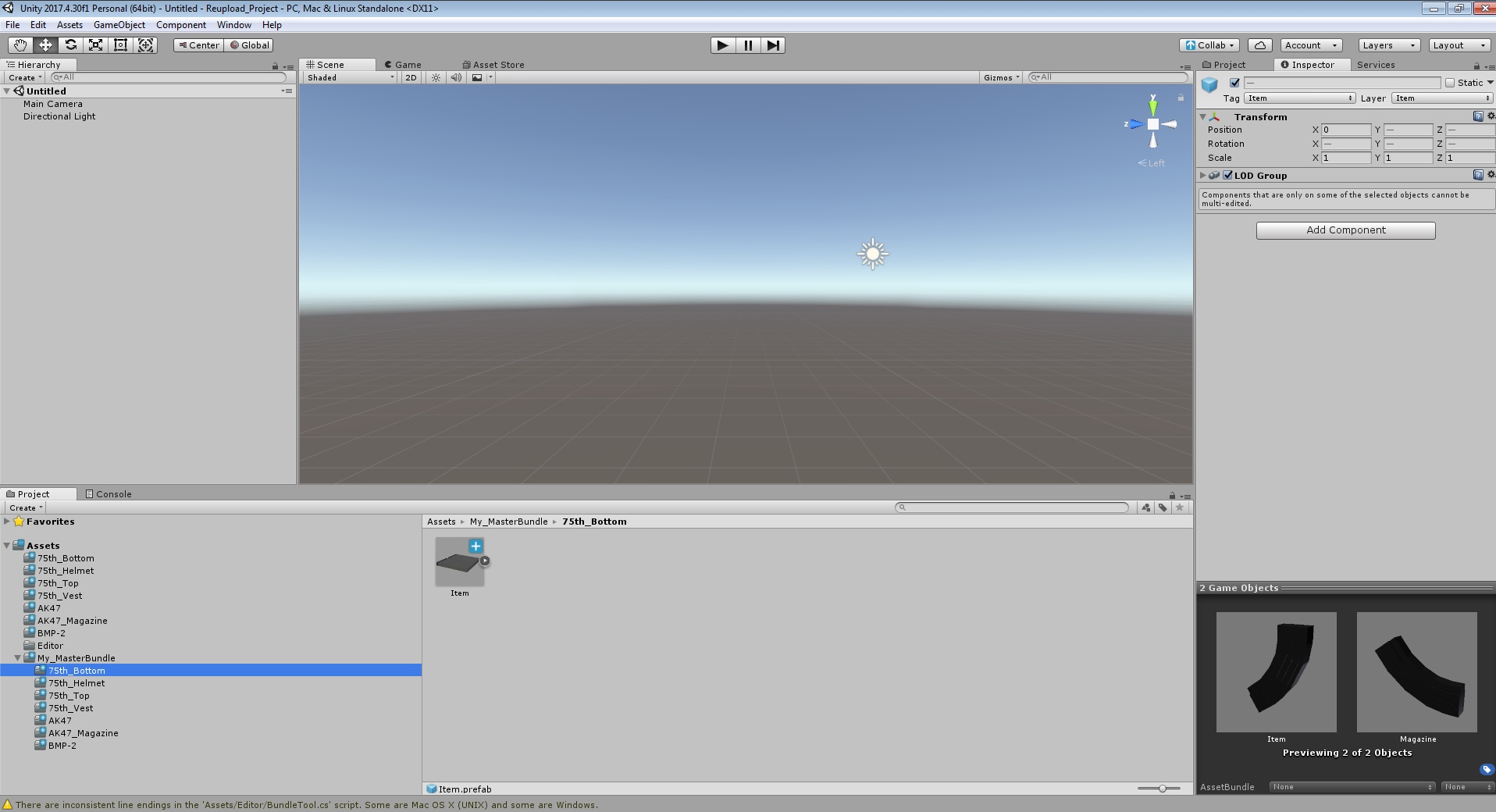Screen dimensions: 1496x812
Task: Open the Gizmos dropdown
Action: [1001, 77]
